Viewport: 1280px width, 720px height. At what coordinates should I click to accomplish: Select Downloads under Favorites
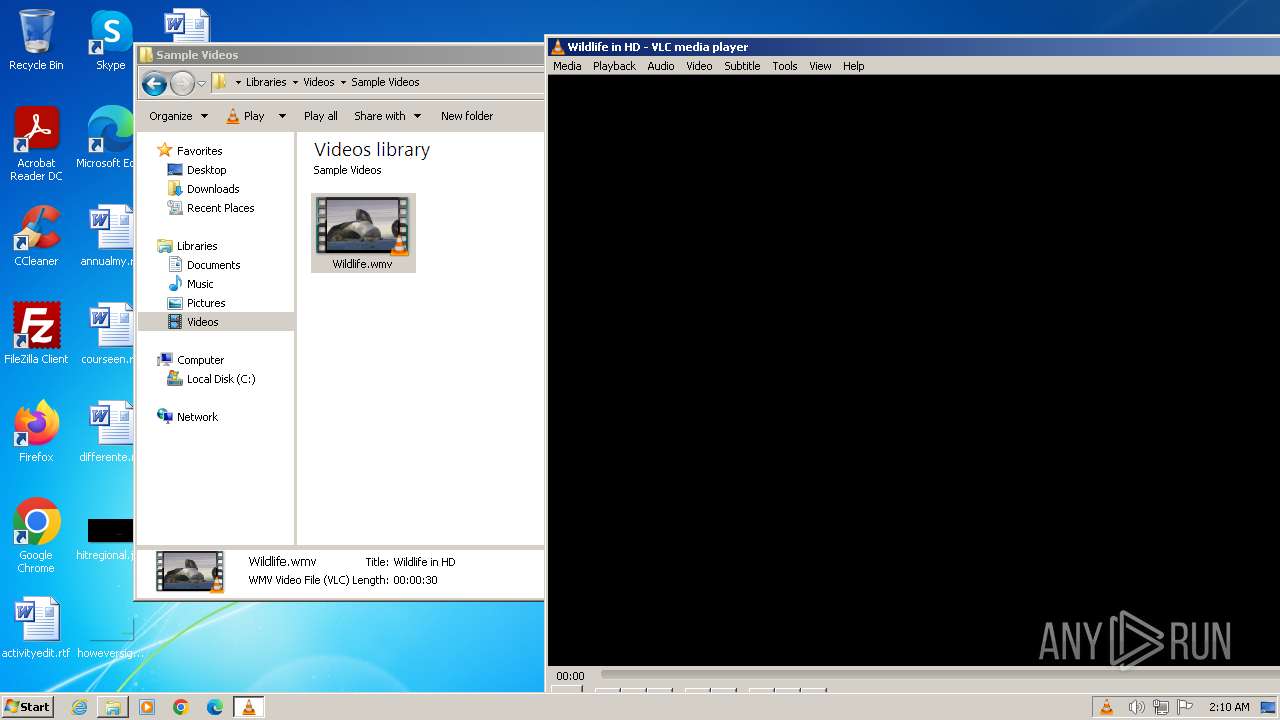tap(212, 189)
